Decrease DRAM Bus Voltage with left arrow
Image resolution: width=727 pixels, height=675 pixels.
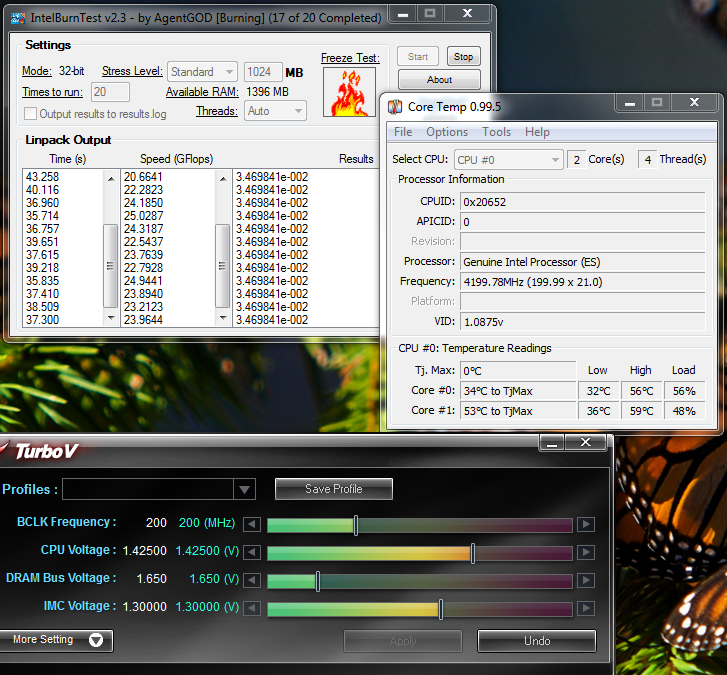click(252, 580)
